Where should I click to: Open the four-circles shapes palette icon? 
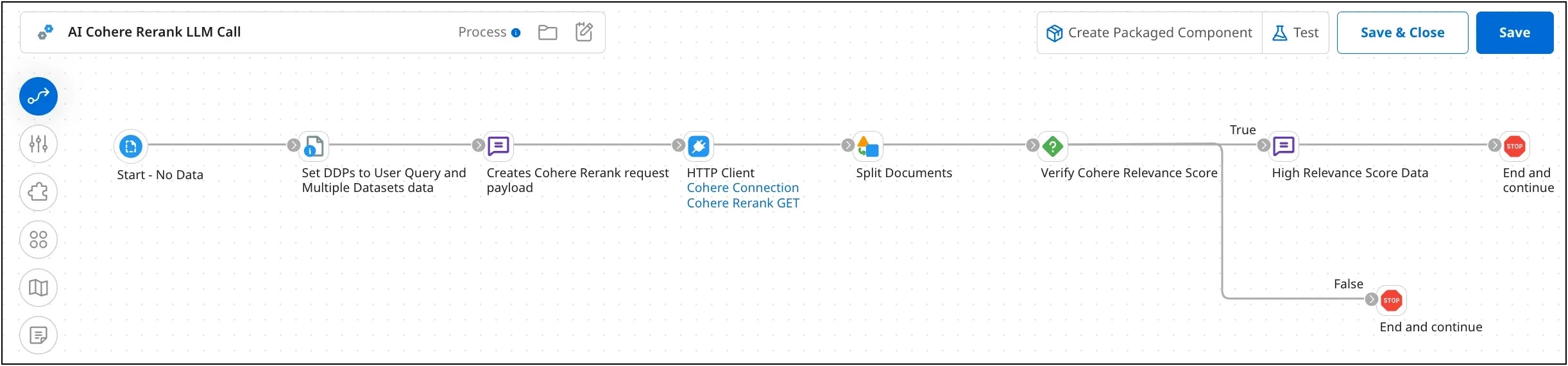pyautogui.click(x=38, y=240)
